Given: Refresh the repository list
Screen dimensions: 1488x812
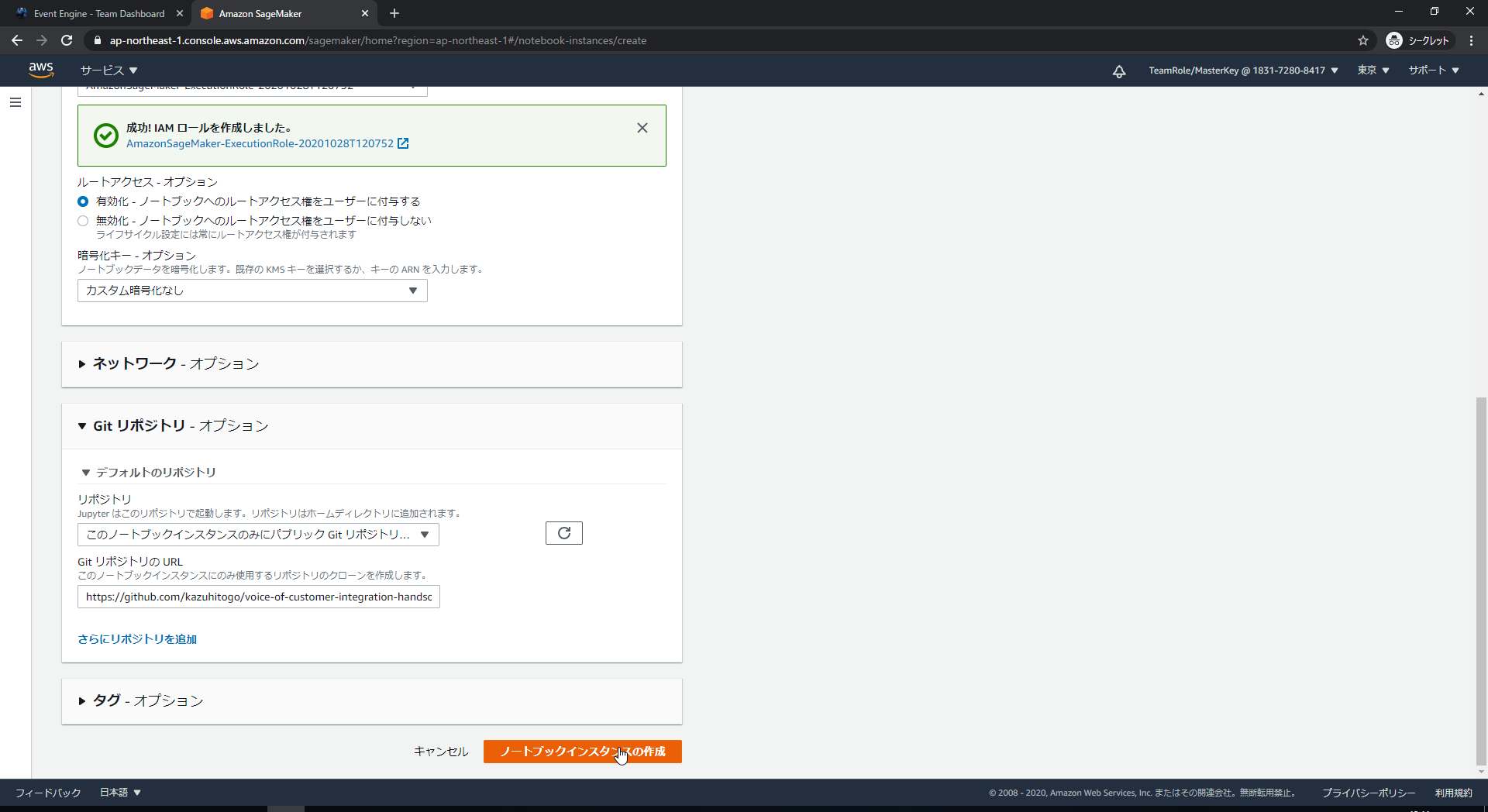Looking at the screenshot, I should tap(564, 533).
